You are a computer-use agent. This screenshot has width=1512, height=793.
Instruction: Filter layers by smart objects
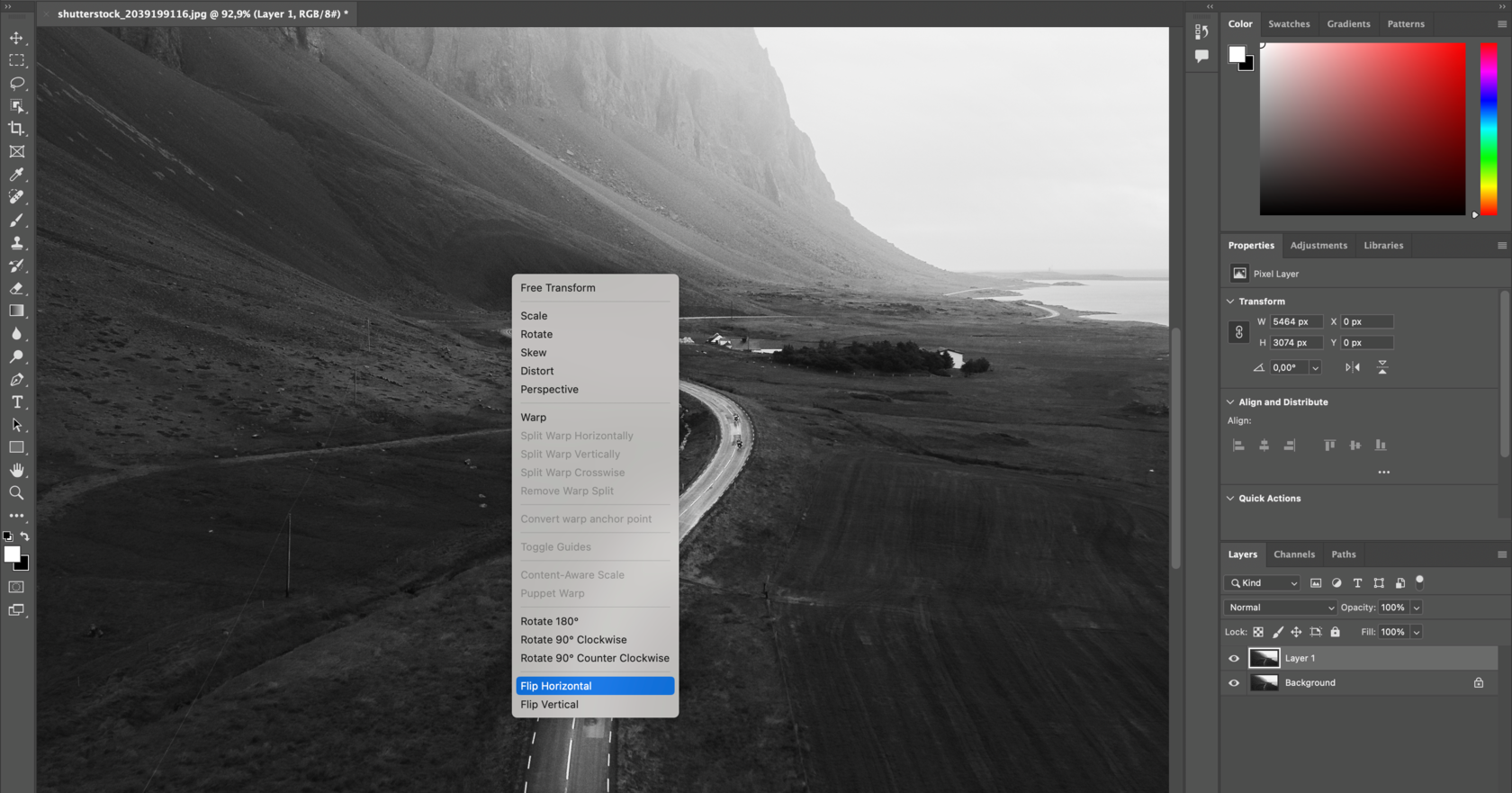[x=1399, y=583]
